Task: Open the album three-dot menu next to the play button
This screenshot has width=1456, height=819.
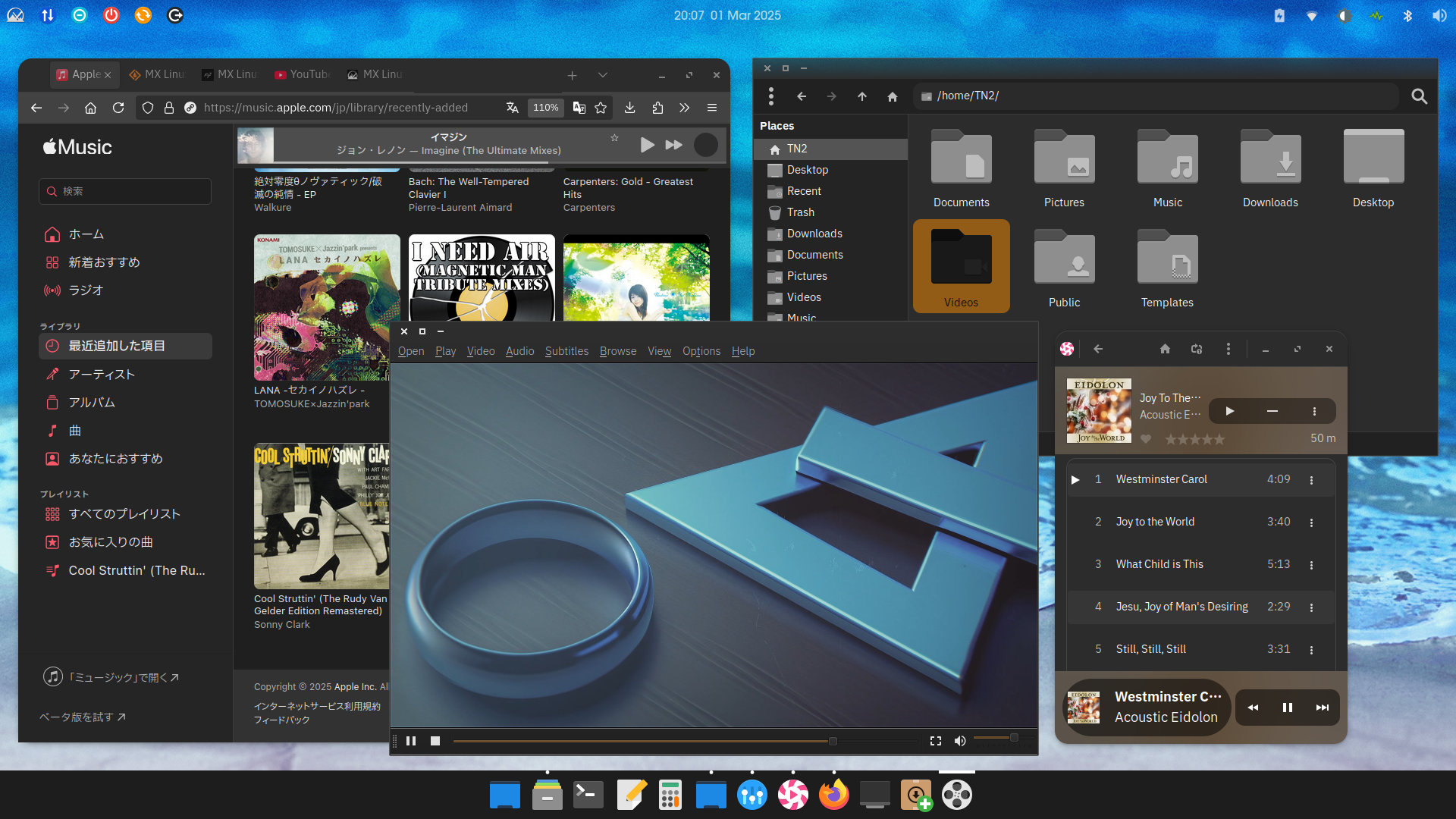Action: (x=1314, y=412)
